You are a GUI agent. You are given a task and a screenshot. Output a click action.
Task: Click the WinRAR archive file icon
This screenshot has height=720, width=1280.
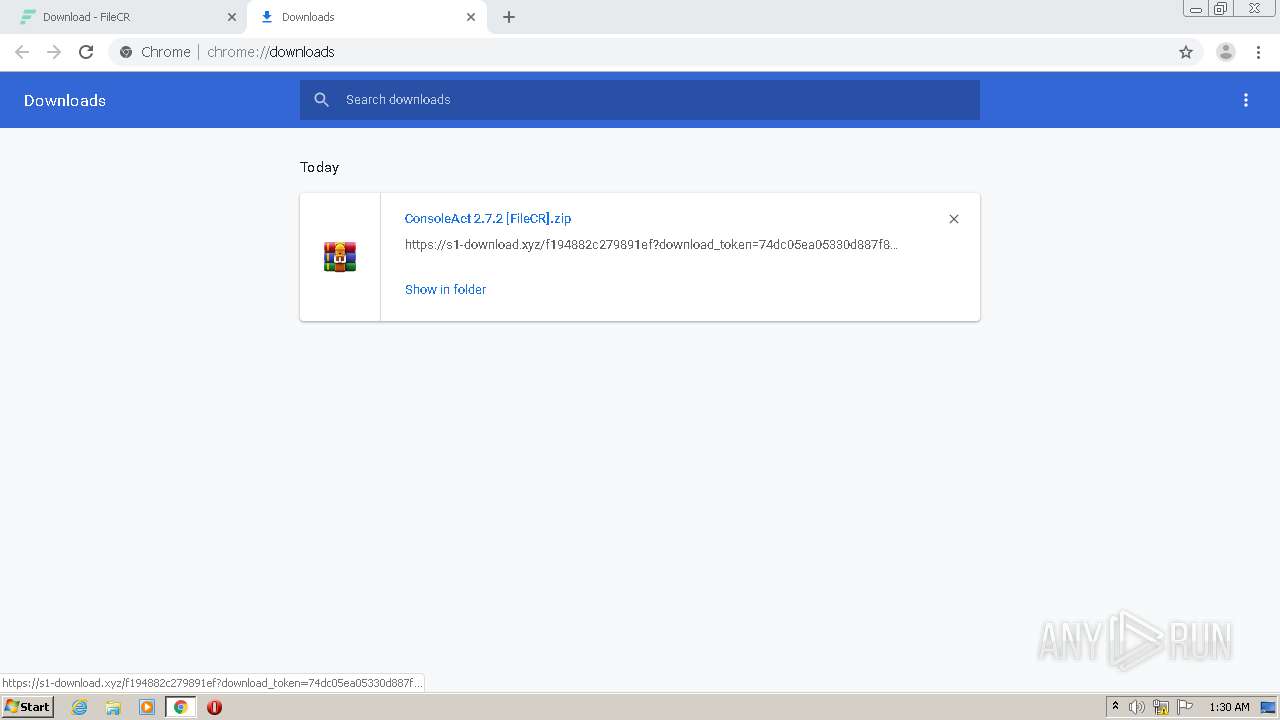[x=340, y=257]
